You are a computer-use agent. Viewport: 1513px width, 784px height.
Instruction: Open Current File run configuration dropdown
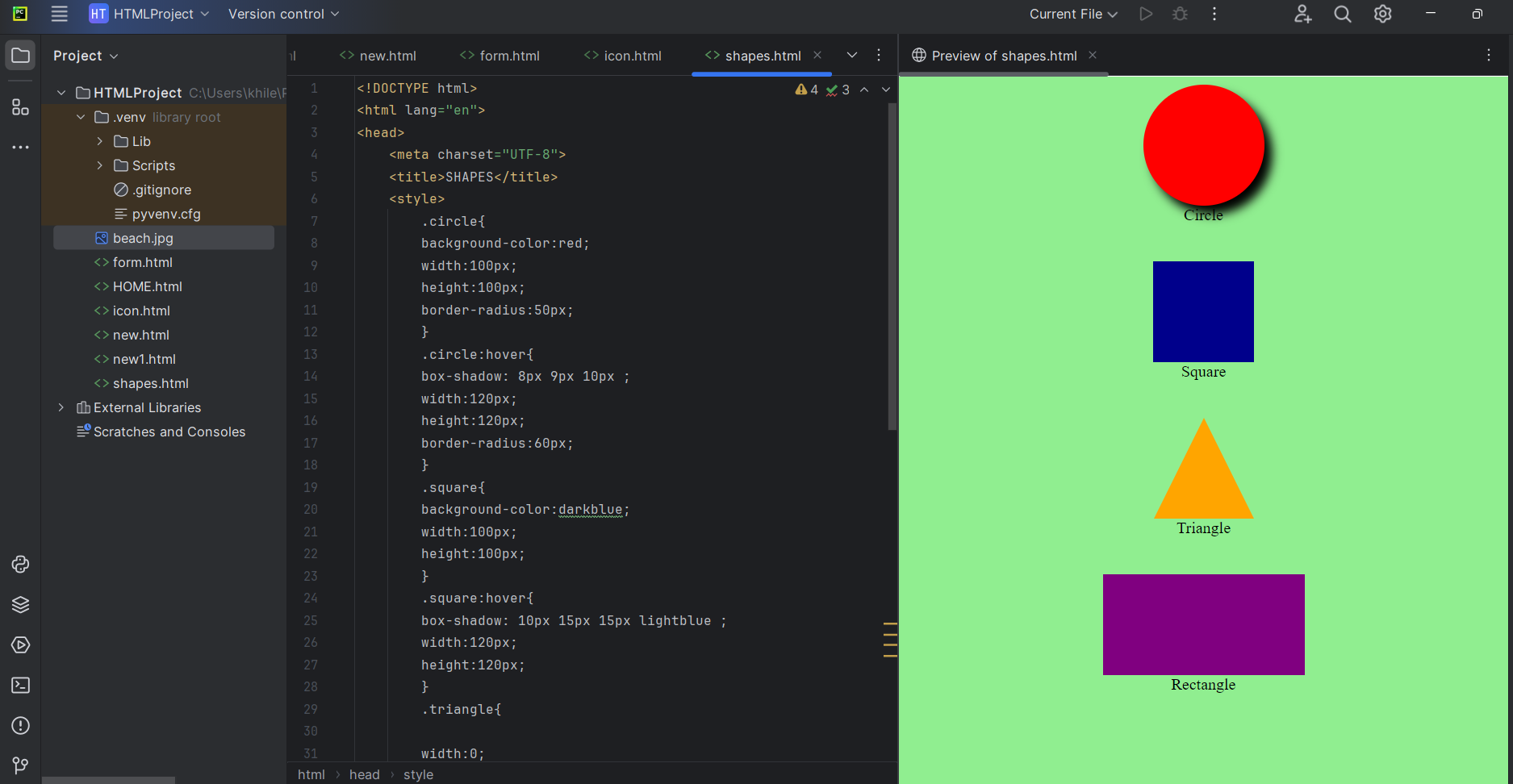coord(1073,14)
